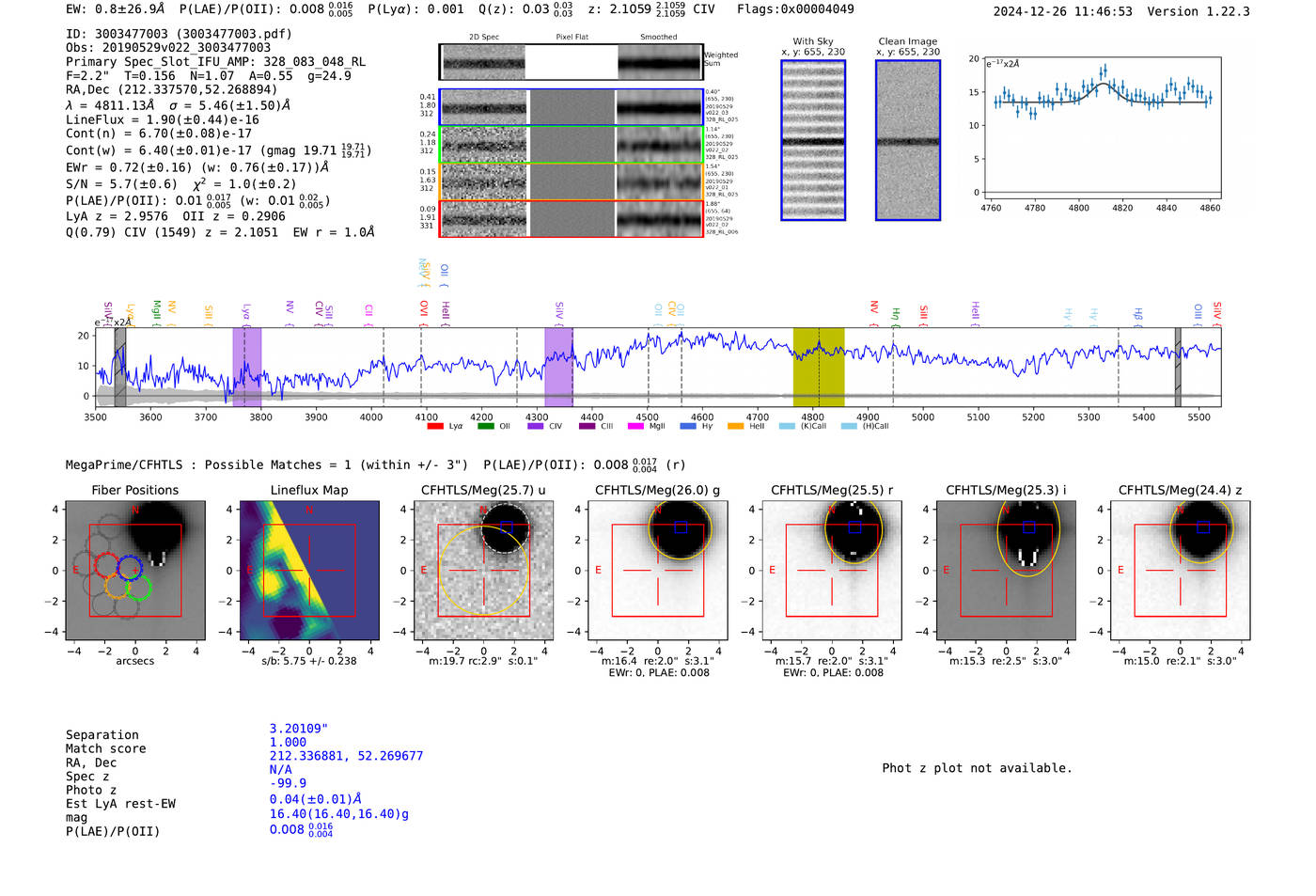Click the Cont(n) = 6.70 line
Viewport: 1316px width, 896px height.
pyautogui.click(x=159, y=134)
